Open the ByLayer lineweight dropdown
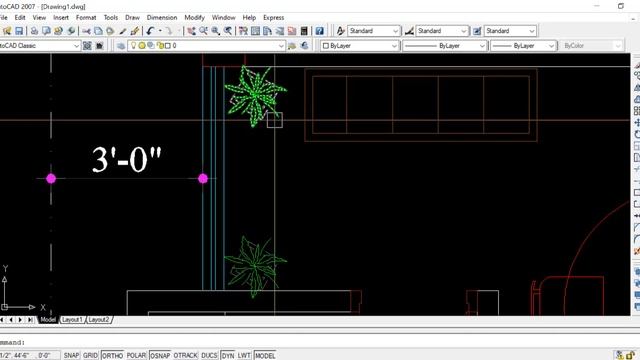This screenshot has height=360, width=640. pyautogui.click(x=551, y=46)
